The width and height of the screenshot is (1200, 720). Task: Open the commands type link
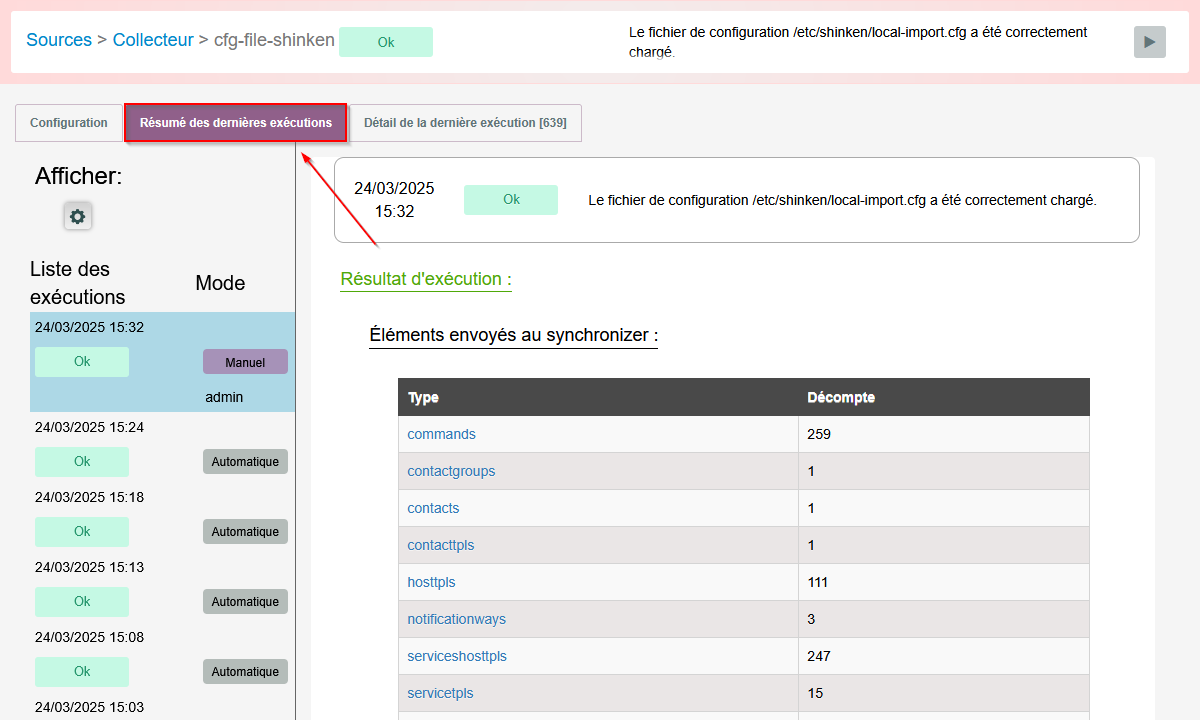[441, 434]
